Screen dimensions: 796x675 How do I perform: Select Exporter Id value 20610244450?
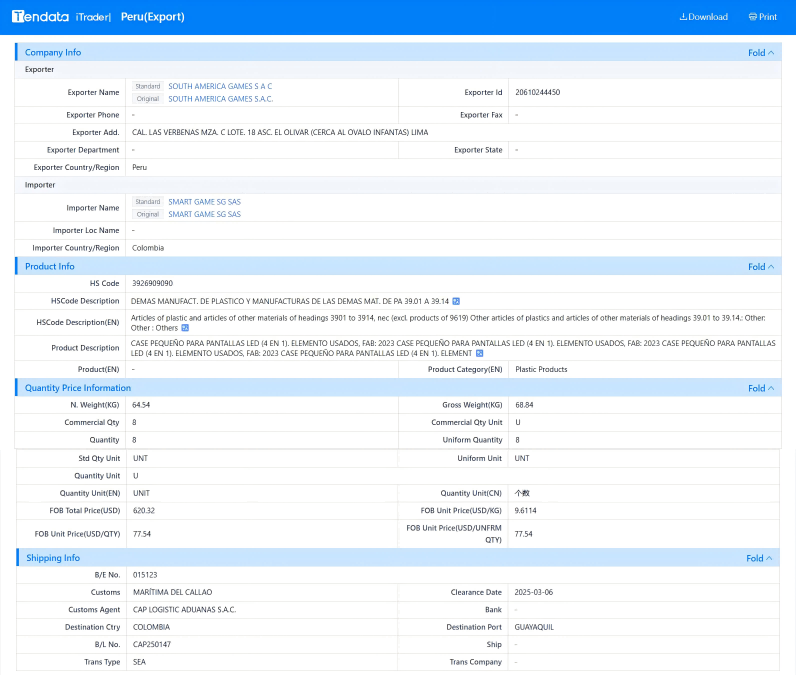[538, 92]
